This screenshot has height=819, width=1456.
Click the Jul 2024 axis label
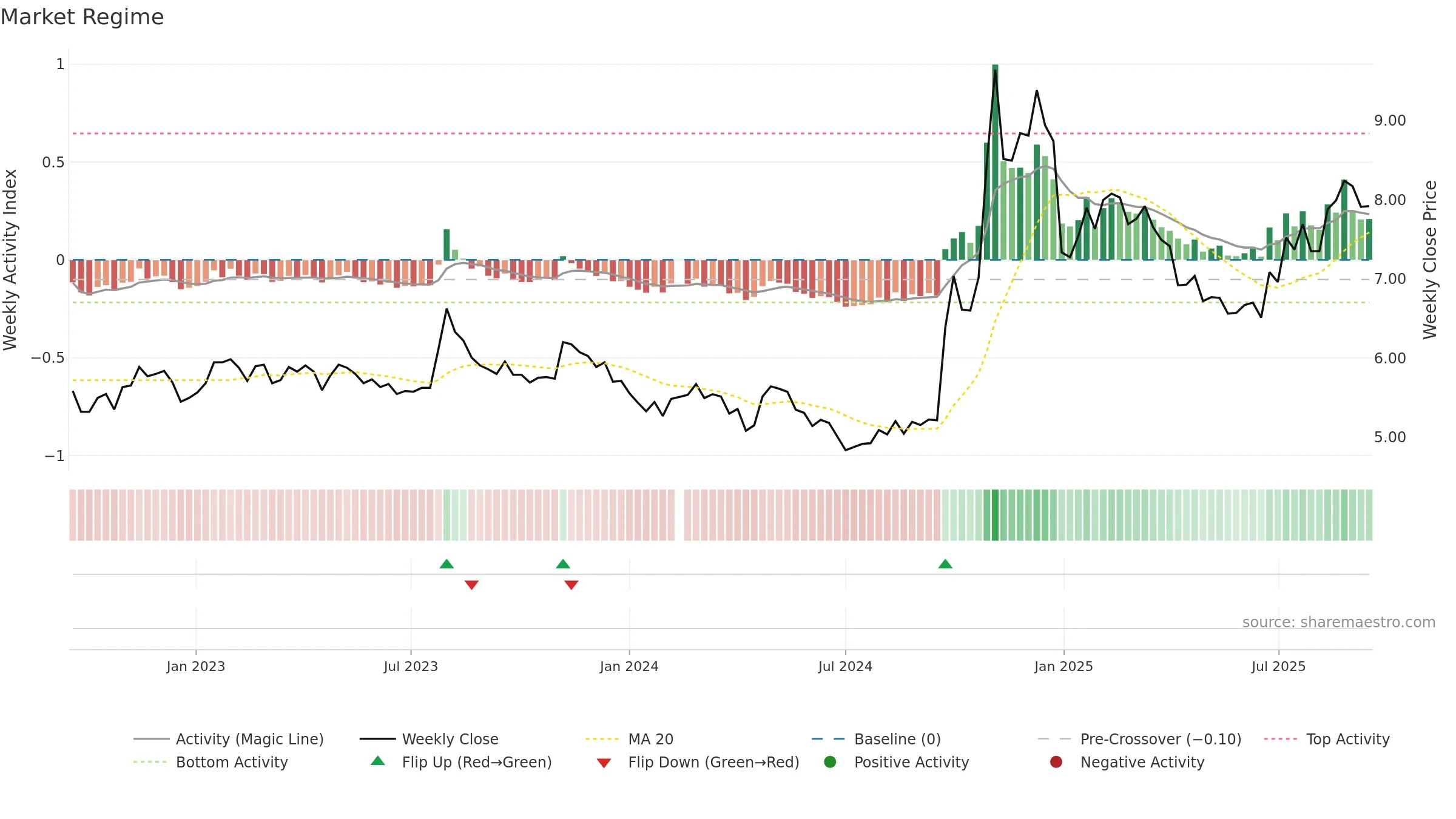pos(845,667)
